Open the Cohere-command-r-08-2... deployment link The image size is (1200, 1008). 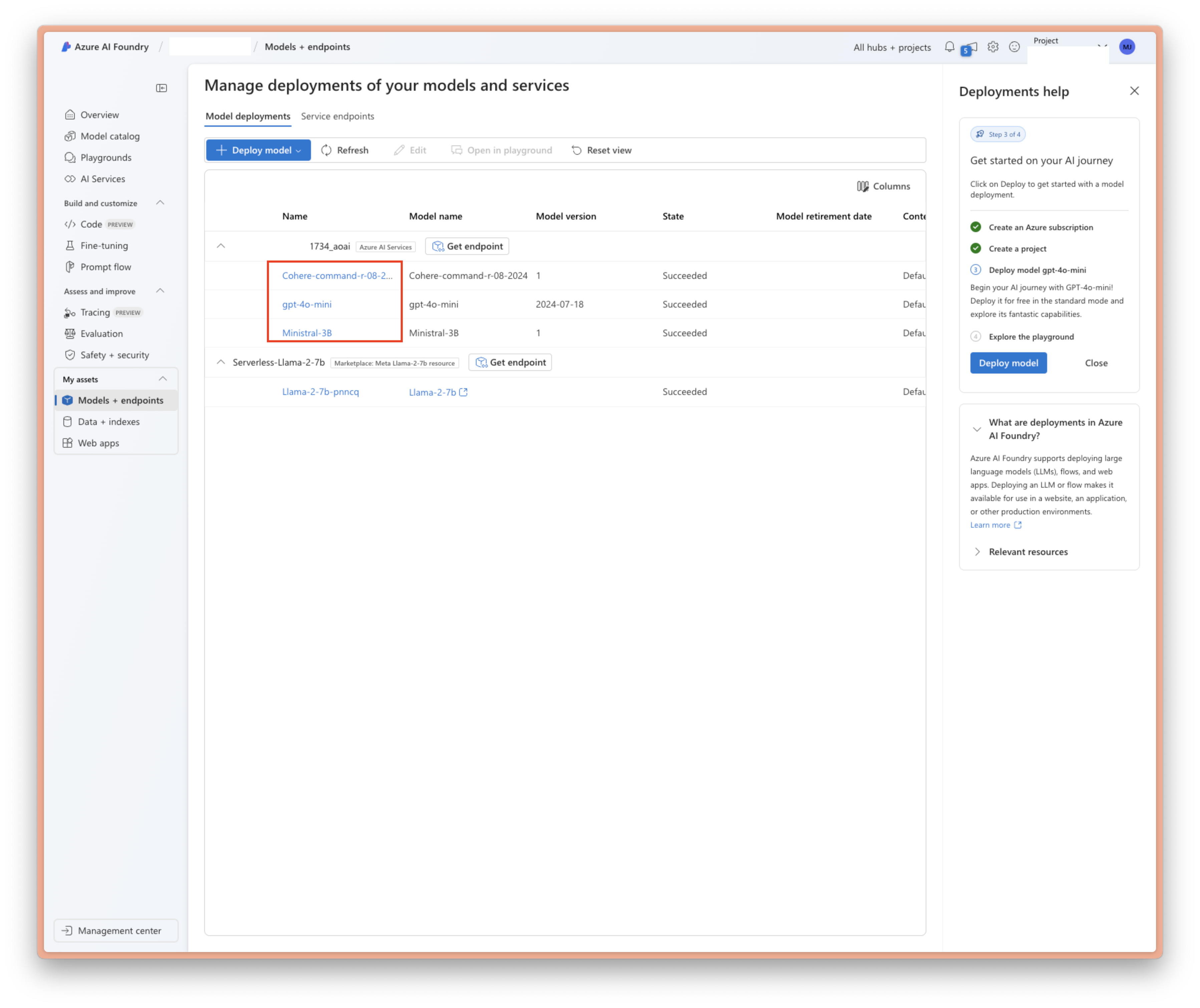pyautogui.click(x=337, y=276)
